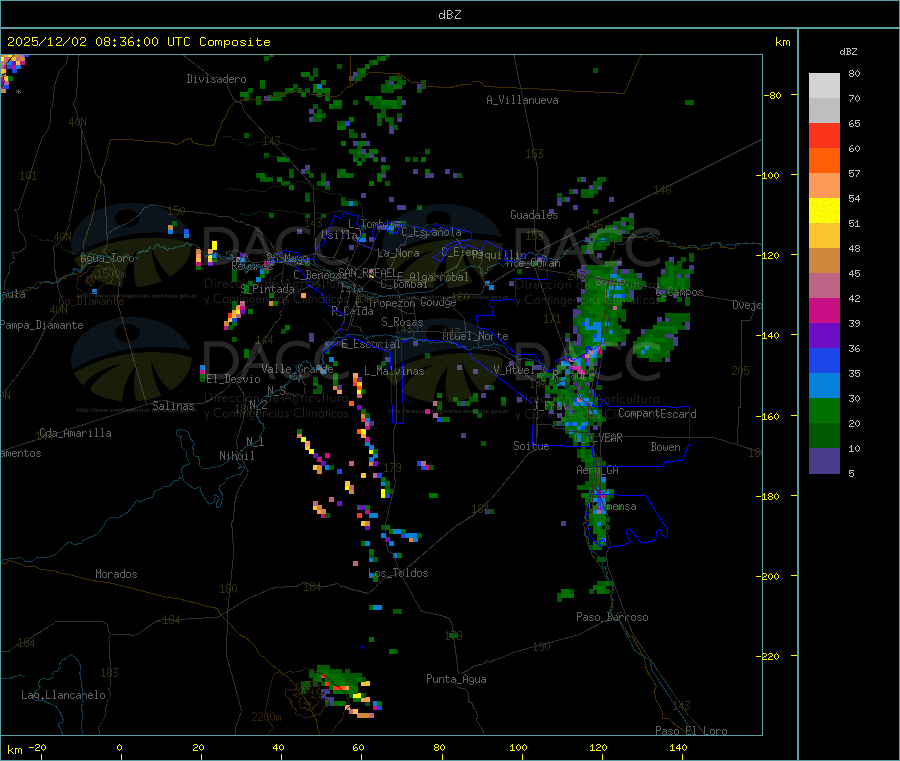Click the Bowen map label

coord(665,447)
